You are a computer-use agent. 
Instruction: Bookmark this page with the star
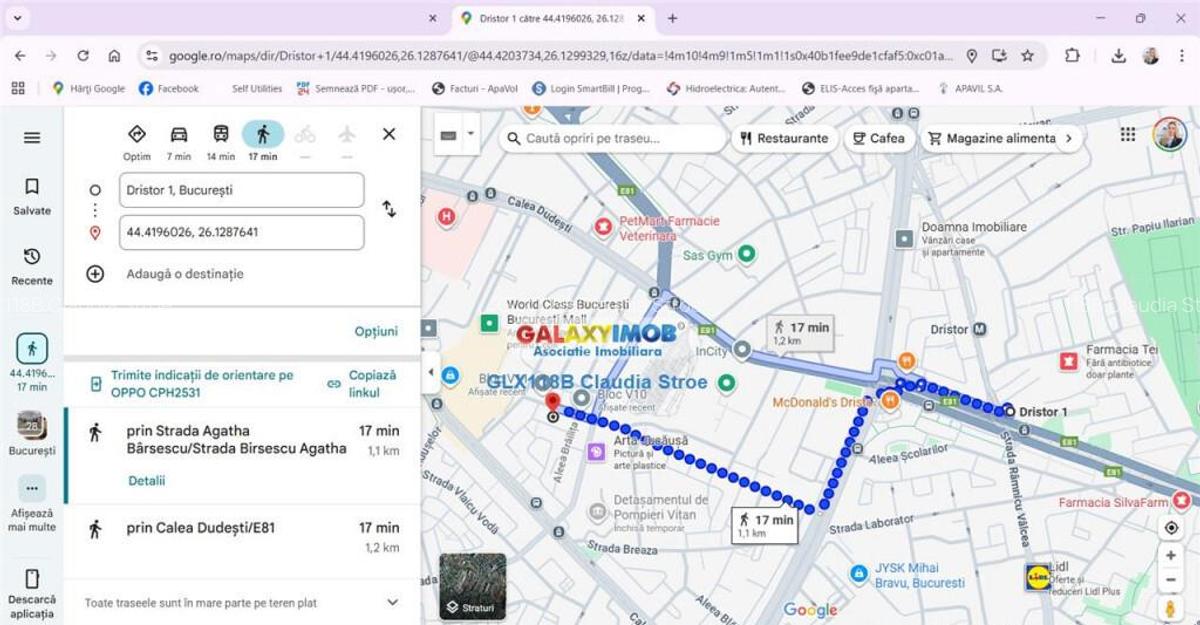1027,56
